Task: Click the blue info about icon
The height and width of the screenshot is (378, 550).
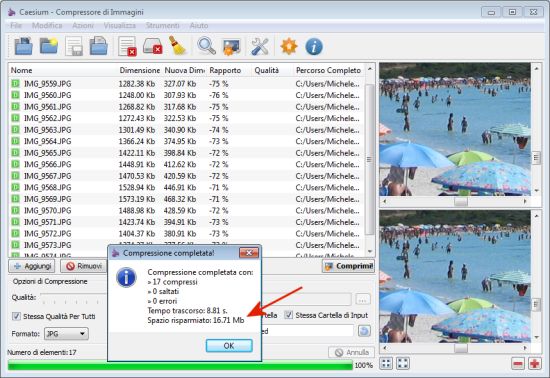Action: pyautogui.click(x=314, y=46)
